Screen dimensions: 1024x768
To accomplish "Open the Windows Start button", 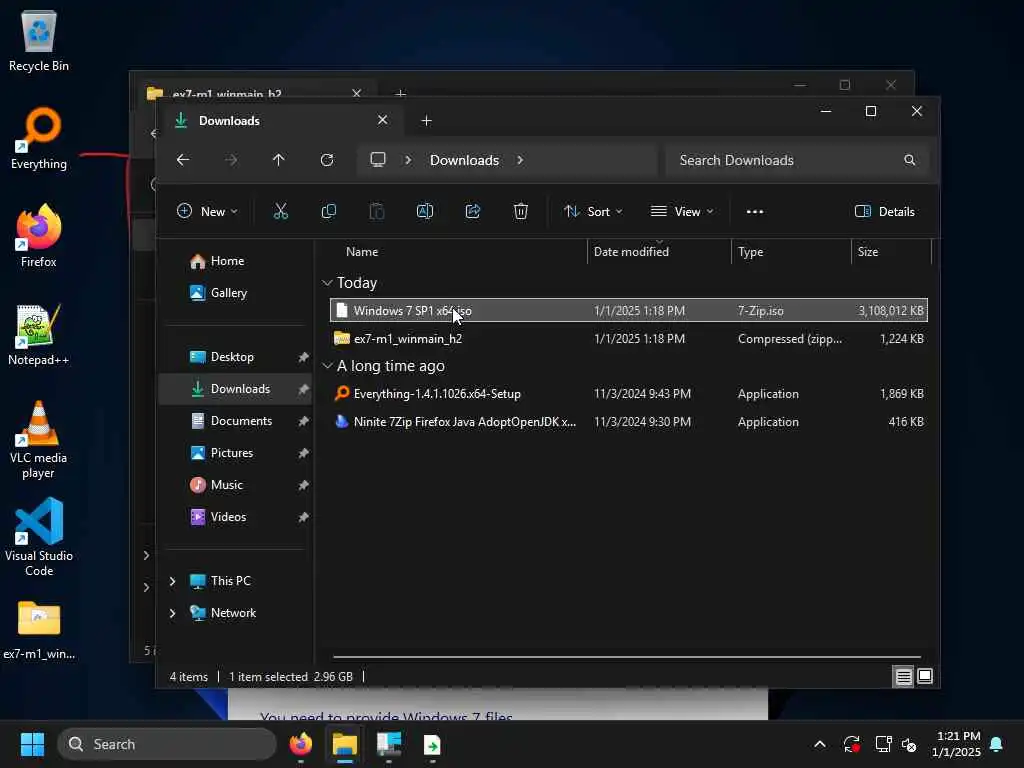I will 32,744.
